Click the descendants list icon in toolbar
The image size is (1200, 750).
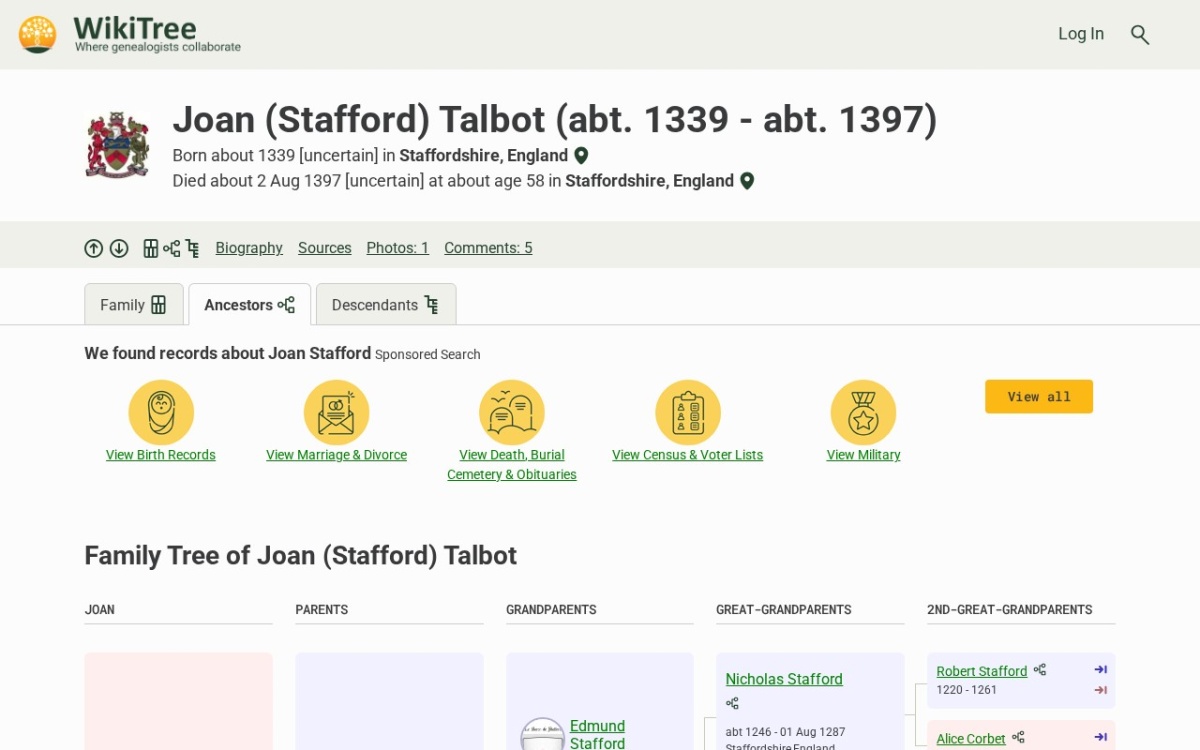coord(192,248)
